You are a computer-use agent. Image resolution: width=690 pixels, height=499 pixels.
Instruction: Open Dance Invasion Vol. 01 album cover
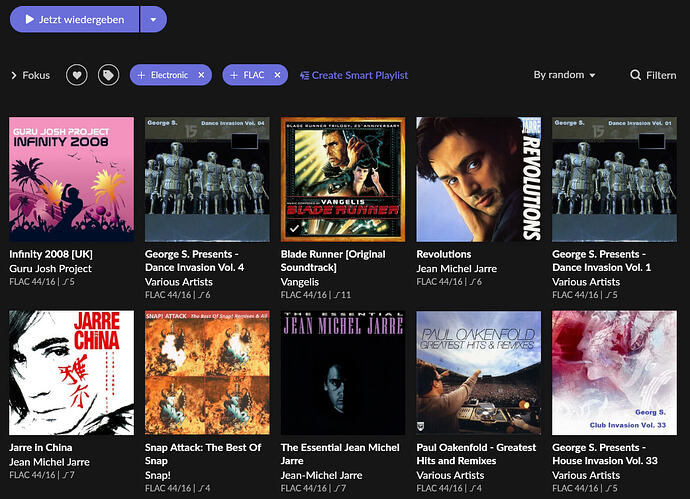pyautogui.click(x=614, y=179)
